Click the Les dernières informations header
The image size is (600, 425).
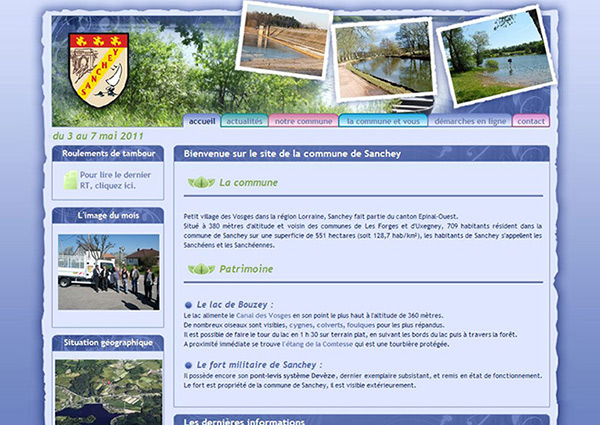244,421
